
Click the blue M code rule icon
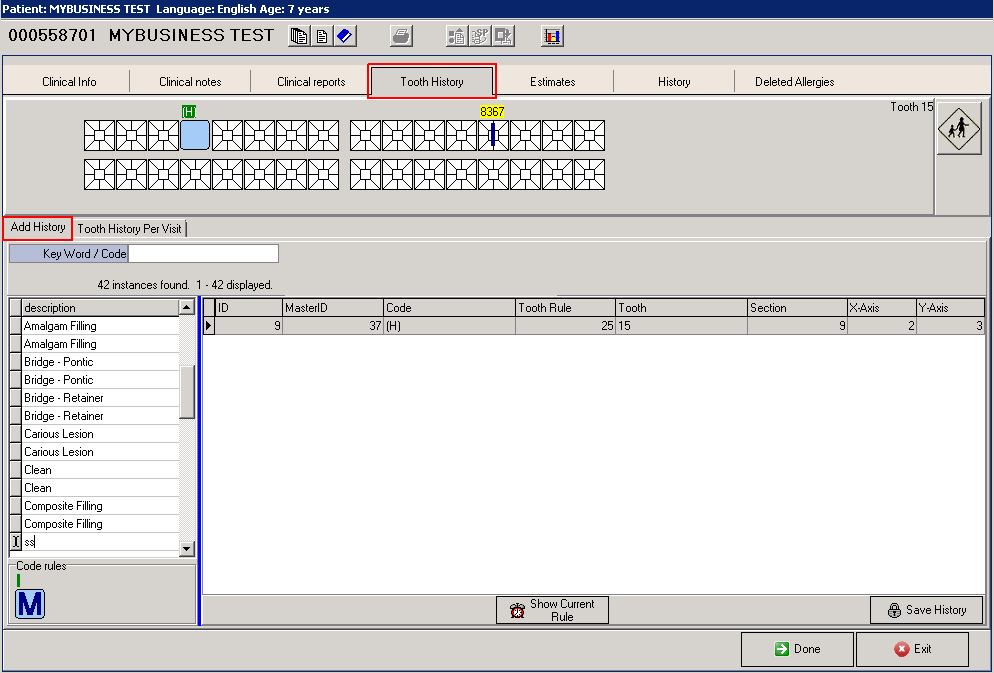pyautogui.click(x=30, y=604)
